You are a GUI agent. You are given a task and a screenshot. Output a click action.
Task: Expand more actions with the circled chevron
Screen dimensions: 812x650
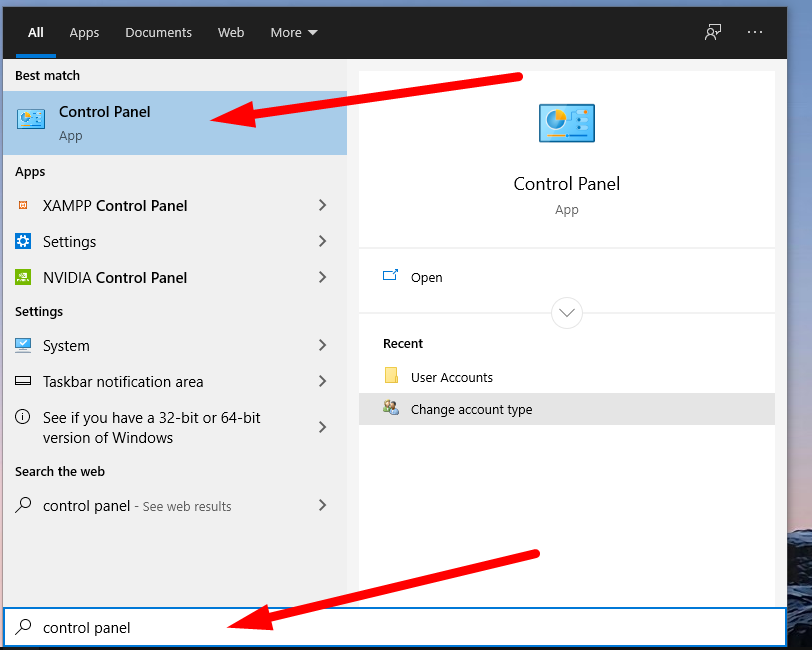(567, 313)
